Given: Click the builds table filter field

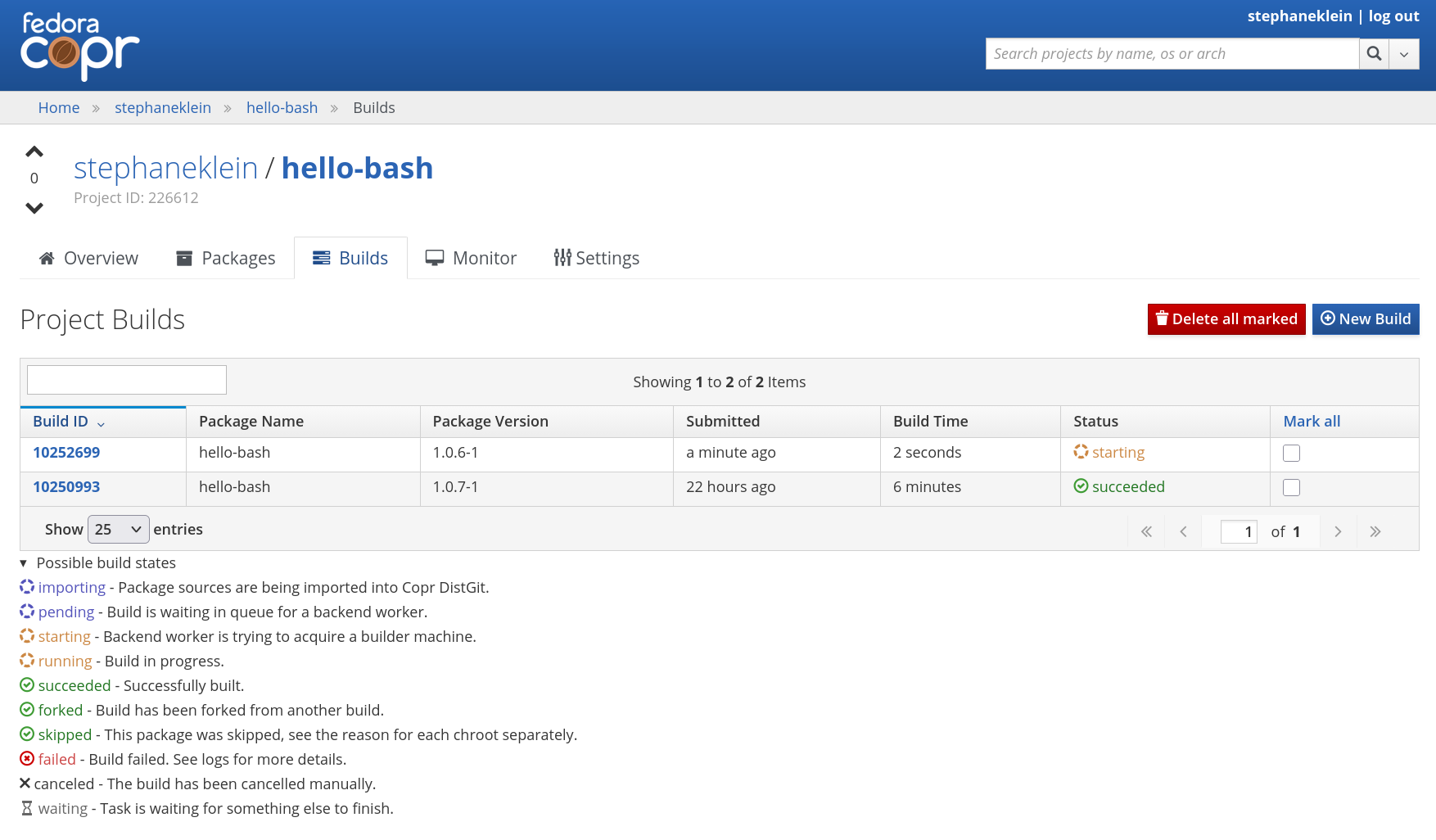Looking at the screenshot, I should click(x=127, y=380).
